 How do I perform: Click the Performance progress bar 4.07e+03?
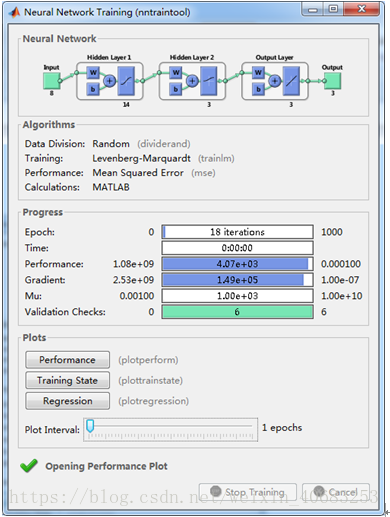tap(237, 264)
